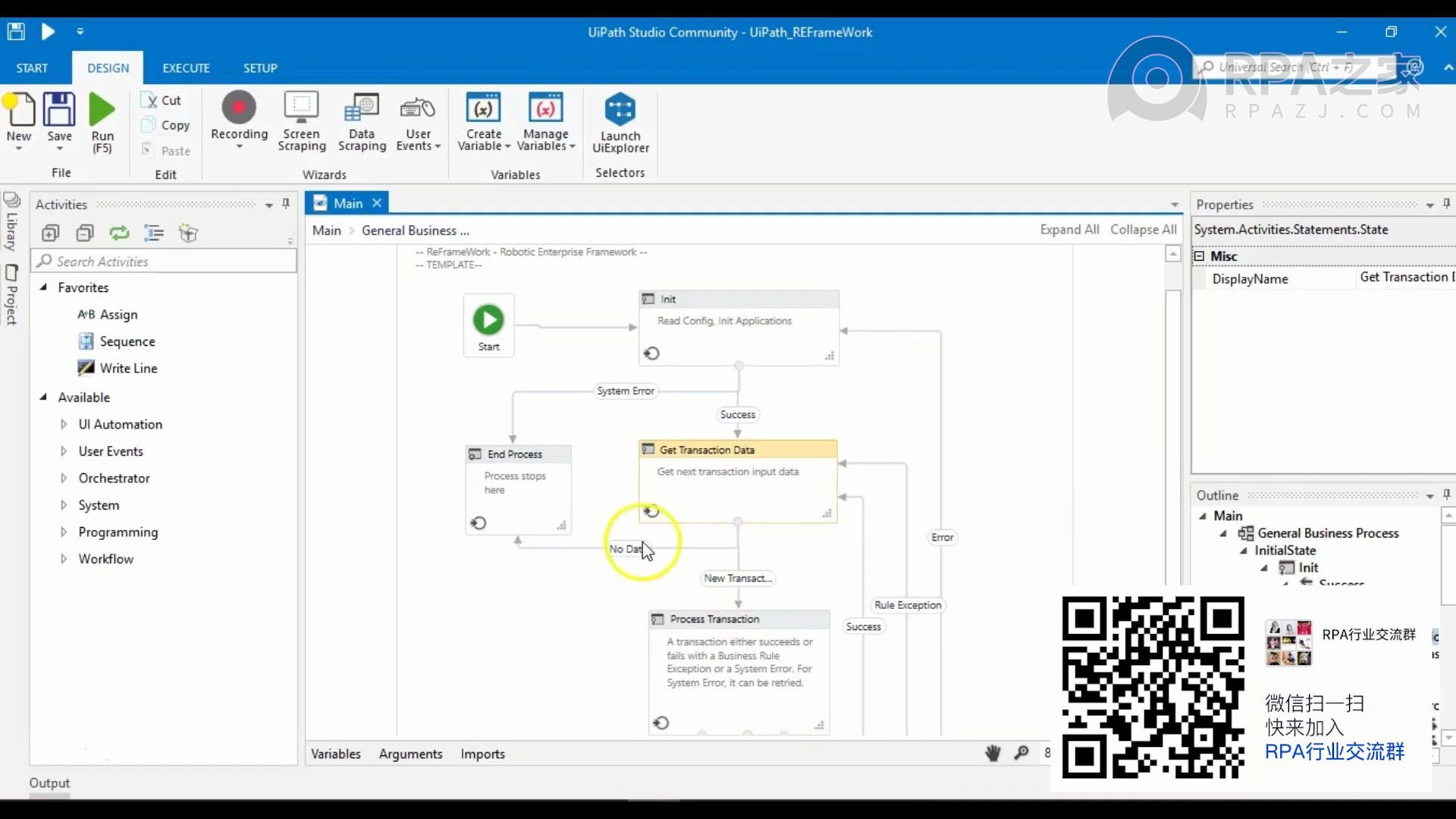Click the Recording wizard icon
This screenshot has height=819, width=1456.
pyautogui.click(x=239, y=118)
